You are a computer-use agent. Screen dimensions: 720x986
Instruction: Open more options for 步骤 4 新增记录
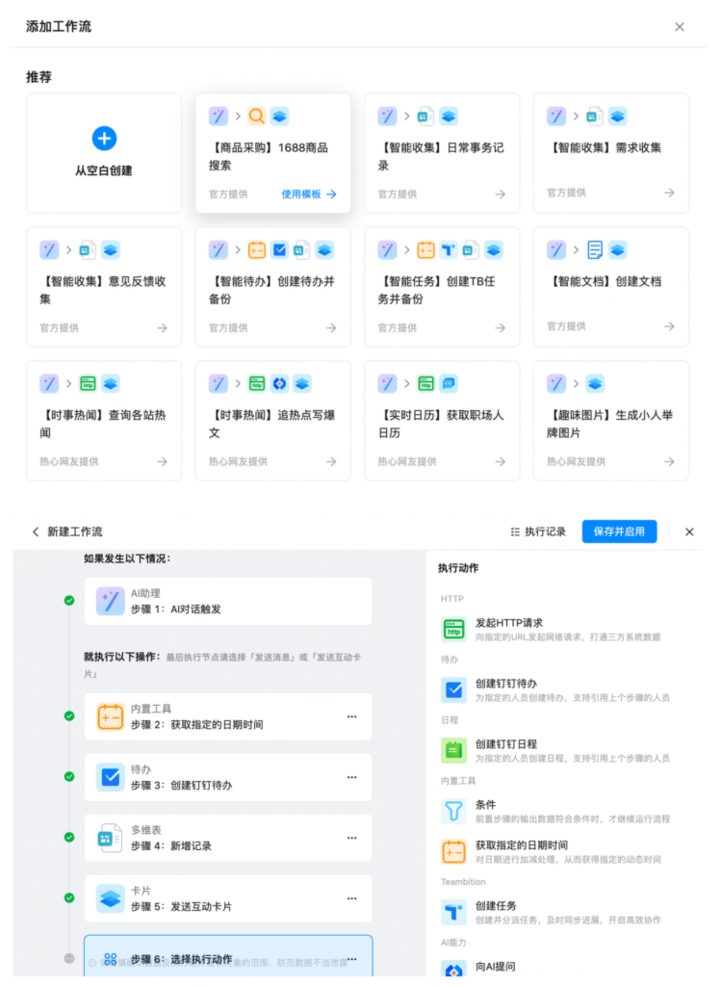click(x=352, y=838)
